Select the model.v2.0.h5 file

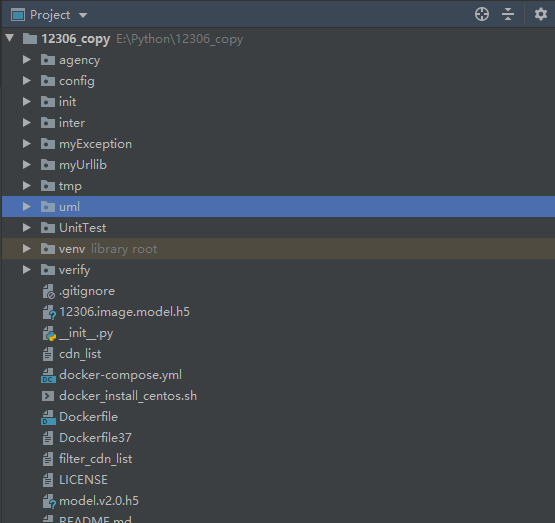(99, 501)
